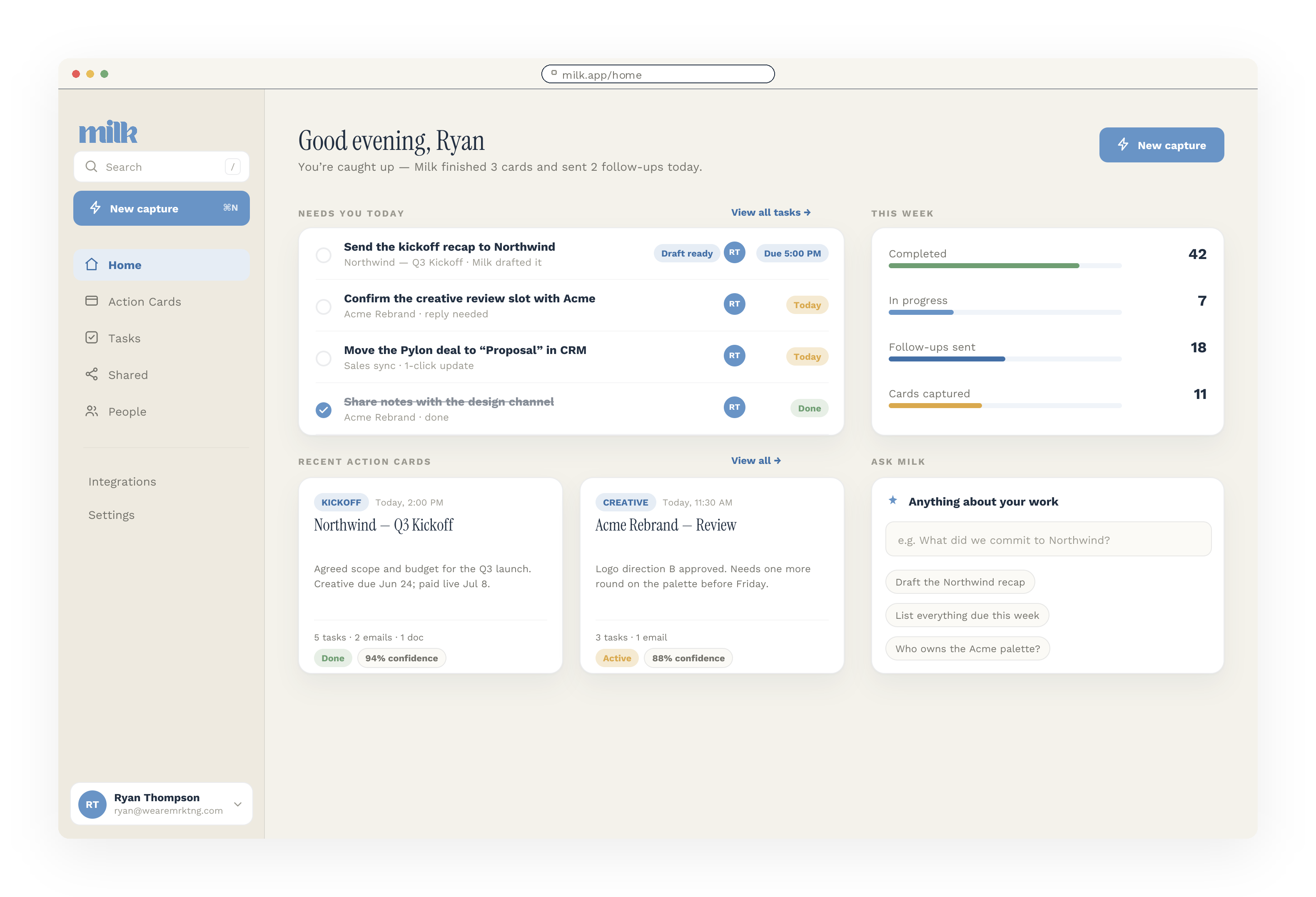Click the completed count 42
This screenshot has width=1316, height=897.
click(x=1197, y=254)
